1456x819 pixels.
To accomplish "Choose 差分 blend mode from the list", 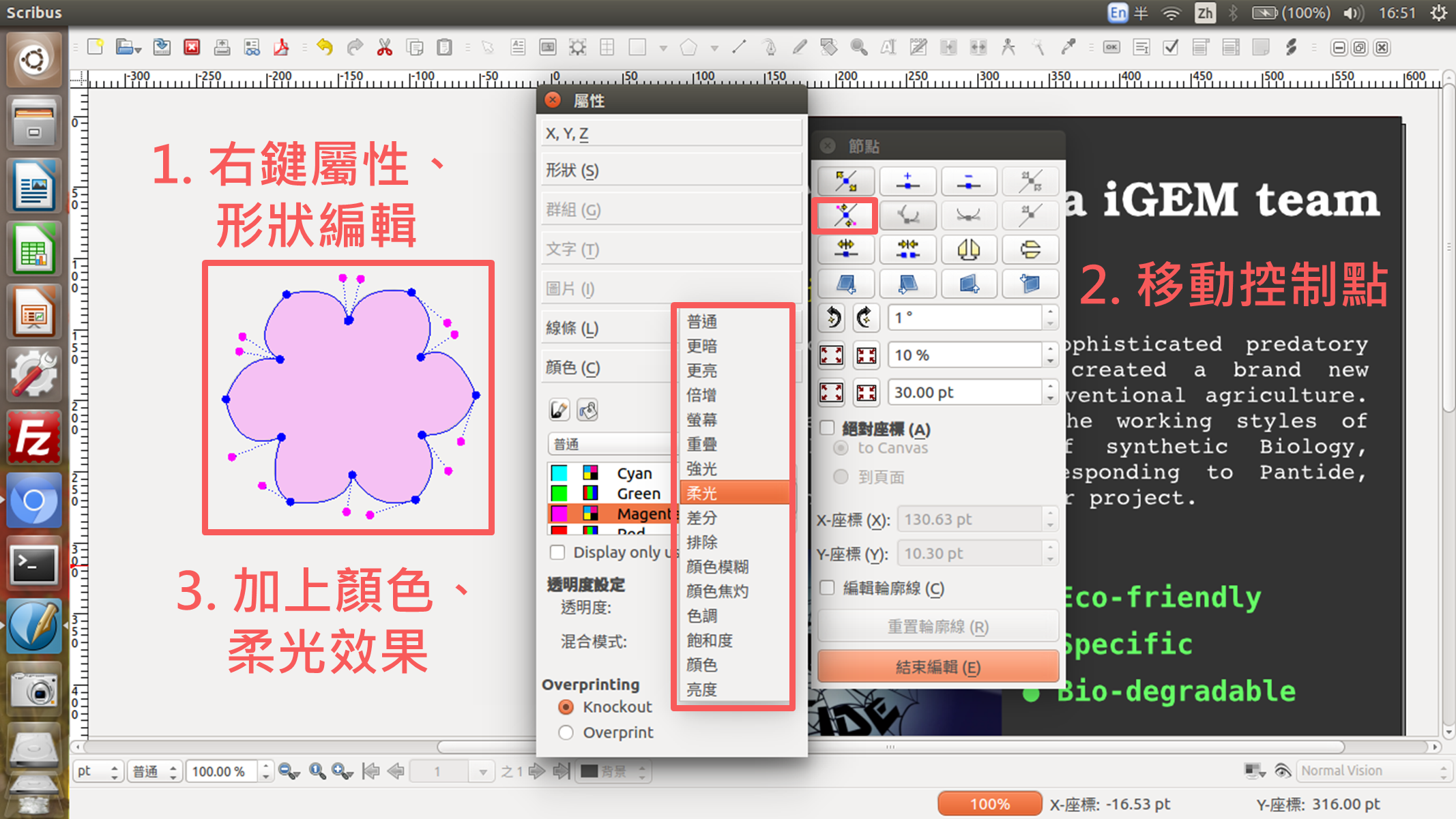I will pos(735,518).
